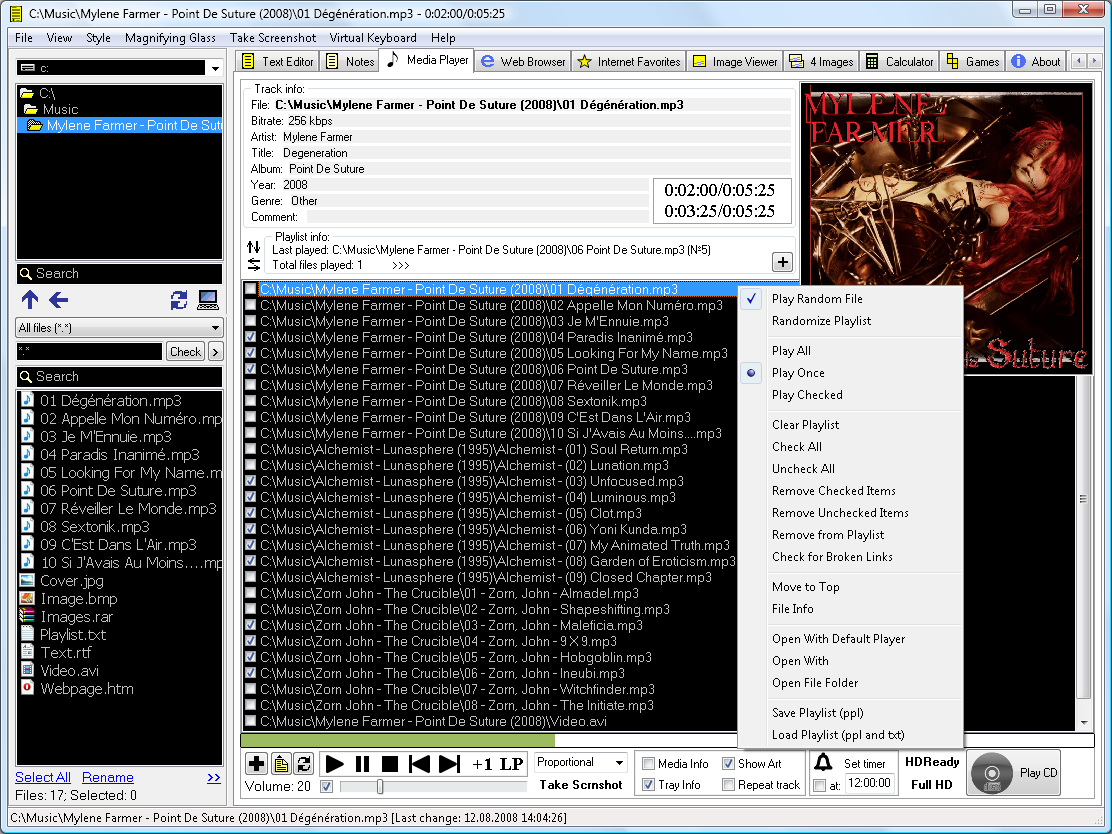Screen dimensions: 1112x834
Task: Open the File menu
Action: click(x=23, y=38)
